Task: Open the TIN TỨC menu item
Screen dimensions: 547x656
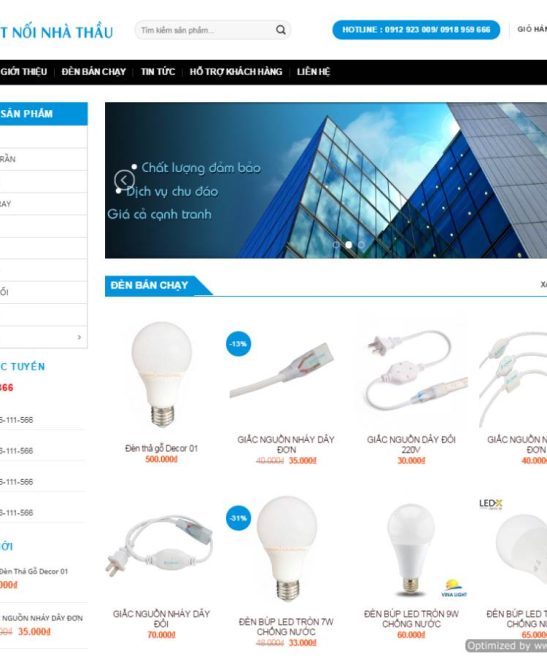Action: pos(158,72)
